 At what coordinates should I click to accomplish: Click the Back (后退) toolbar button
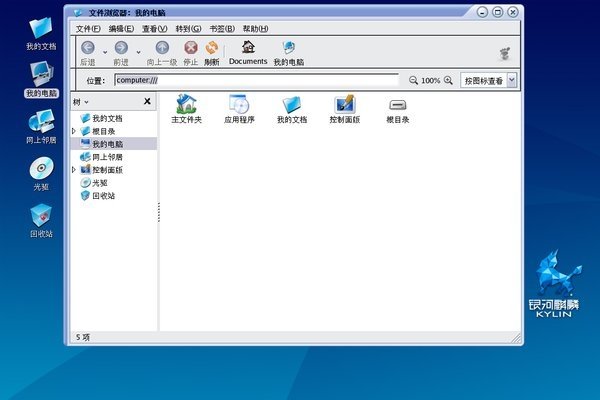pyautogui.click(x=88, y=53)
